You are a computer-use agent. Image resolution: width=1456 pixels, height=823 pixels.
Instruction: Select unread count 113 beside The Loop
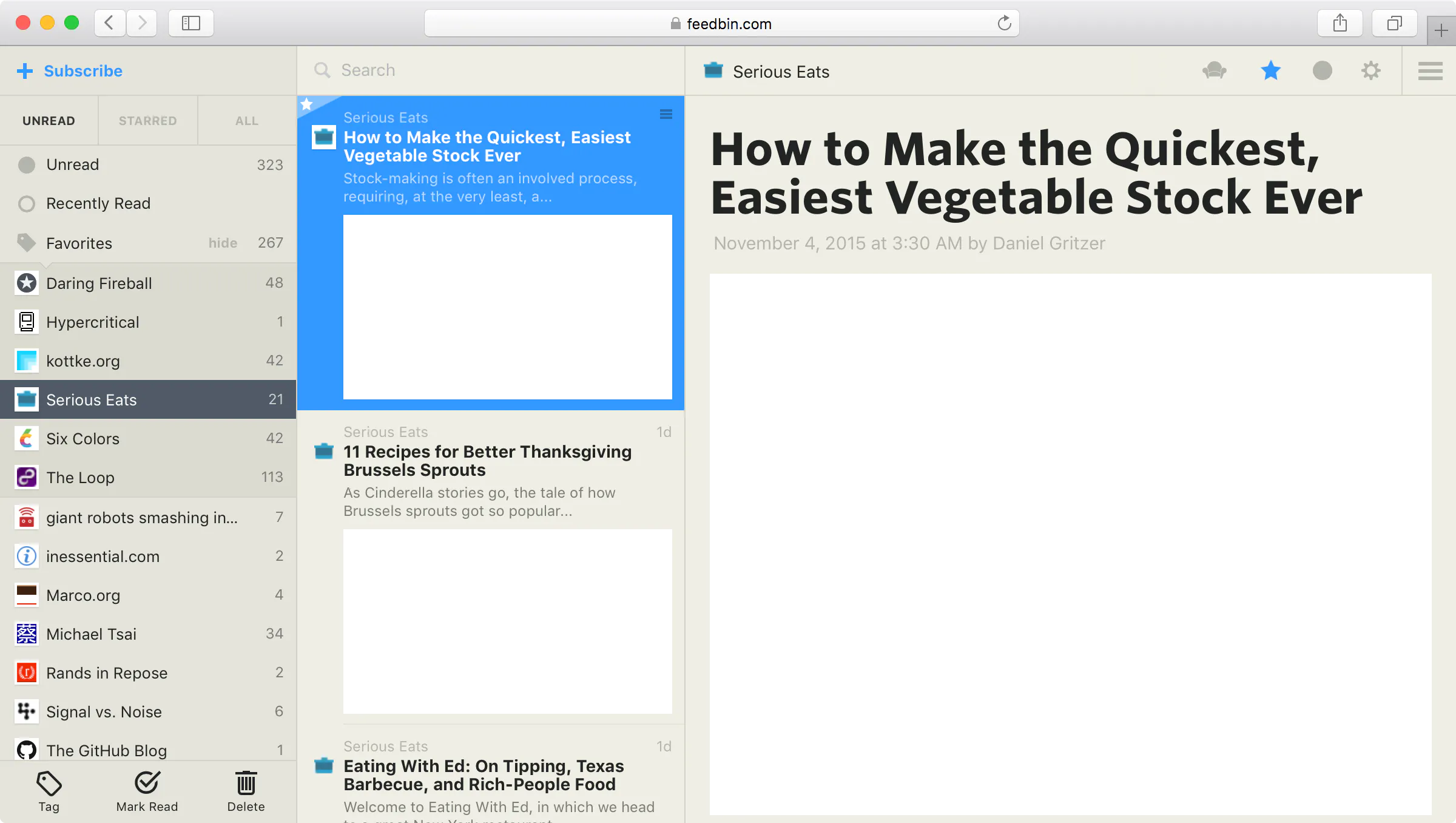(272, 477)
